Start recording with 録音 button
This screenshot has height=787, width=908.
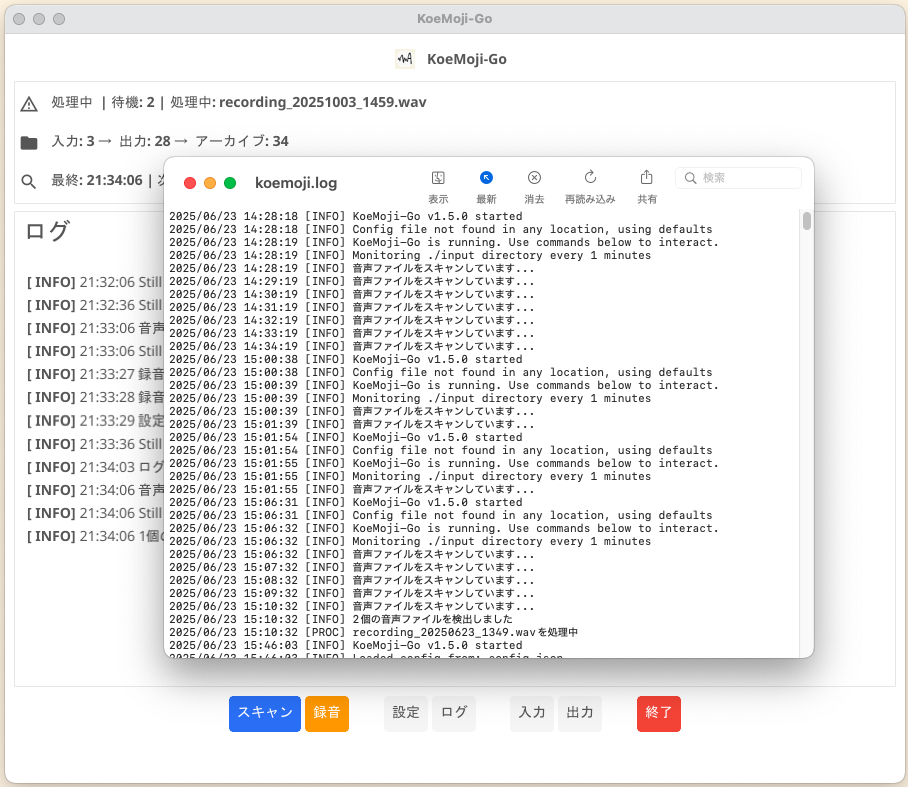click(x=327, y=713)
